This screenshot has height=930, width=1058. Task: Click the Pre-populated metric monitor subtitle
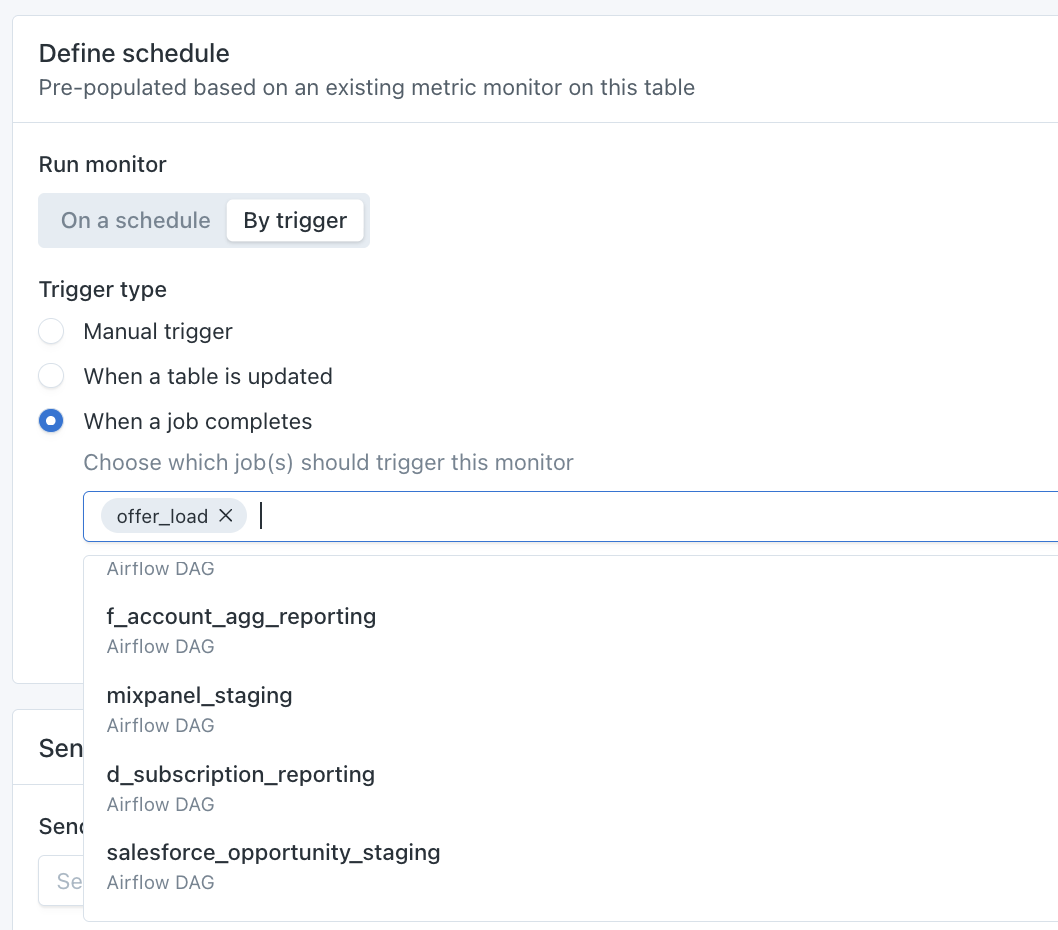[x=366, y=88]
